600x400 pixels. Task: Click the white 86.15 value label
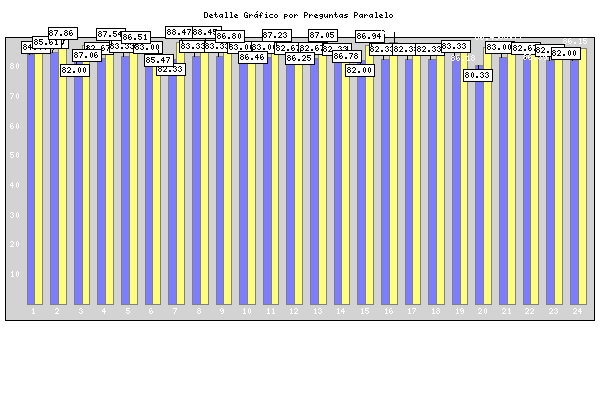(575, 41)
